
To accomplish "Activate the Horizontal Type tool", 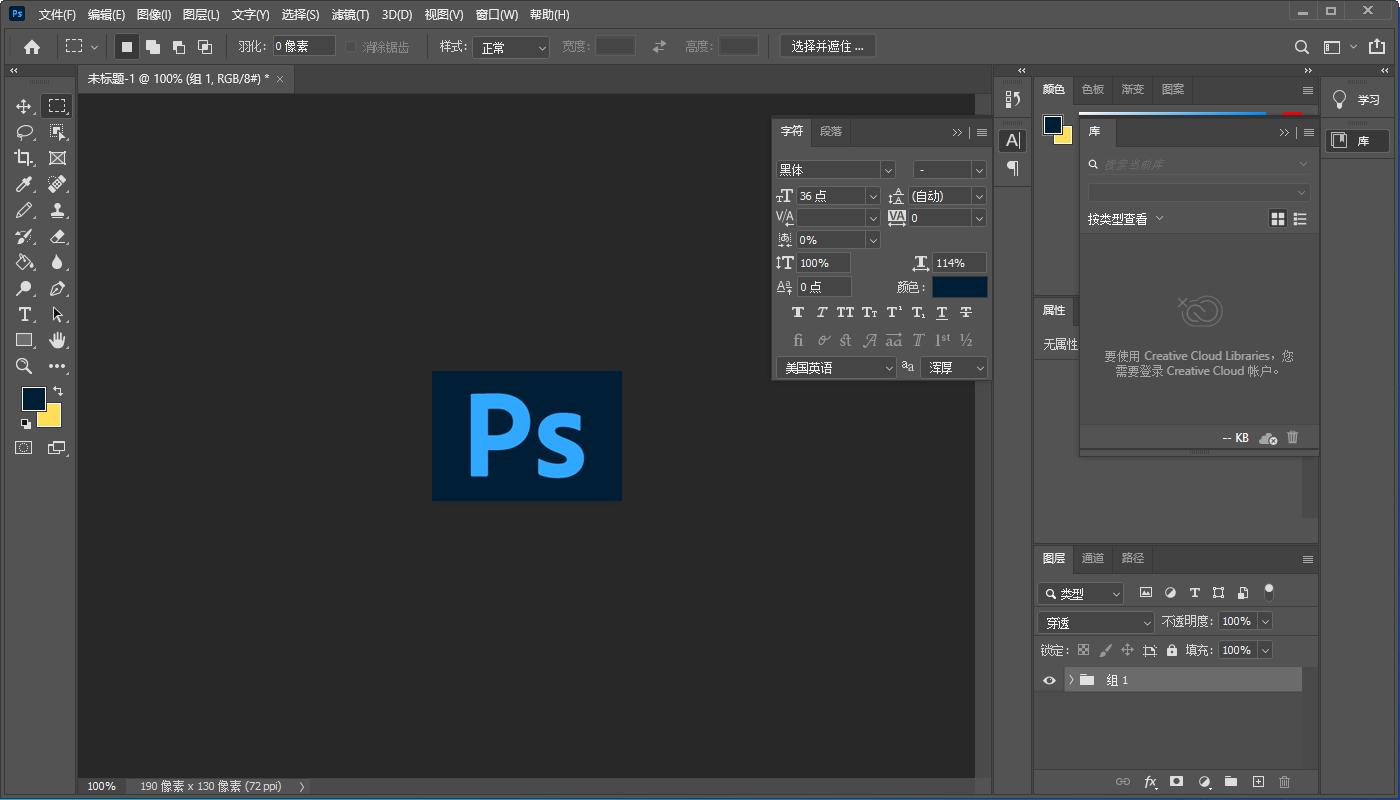I will click(22, 314).
